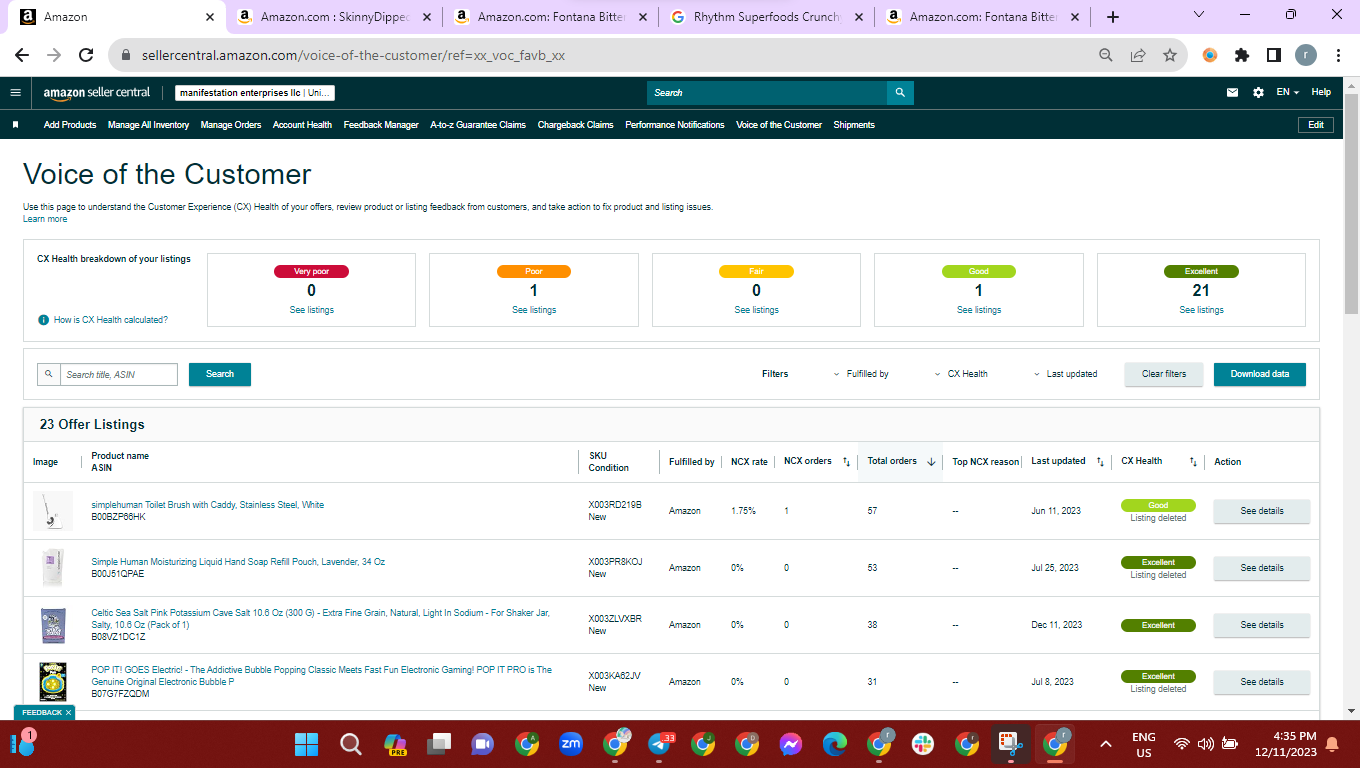See listings under the Poor category
Screen dimensions: 1360x768
pos(534,310)
